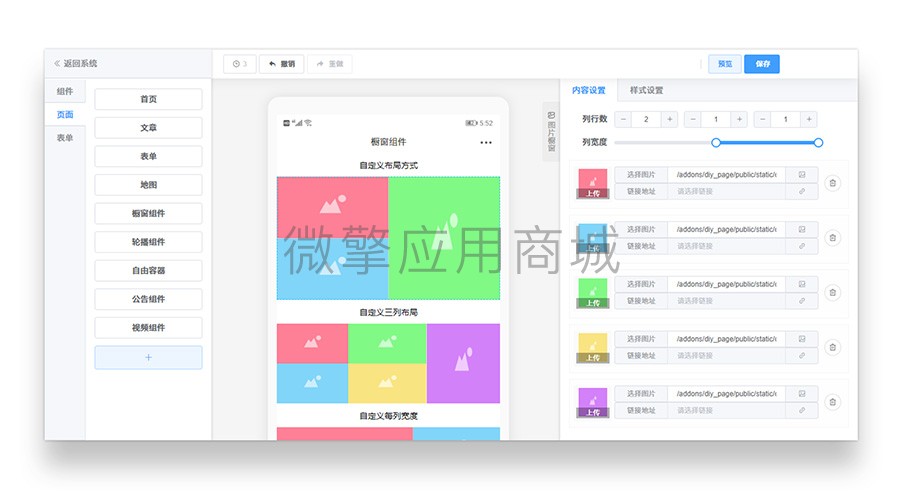Click 重做 redo button

[330, 64]
